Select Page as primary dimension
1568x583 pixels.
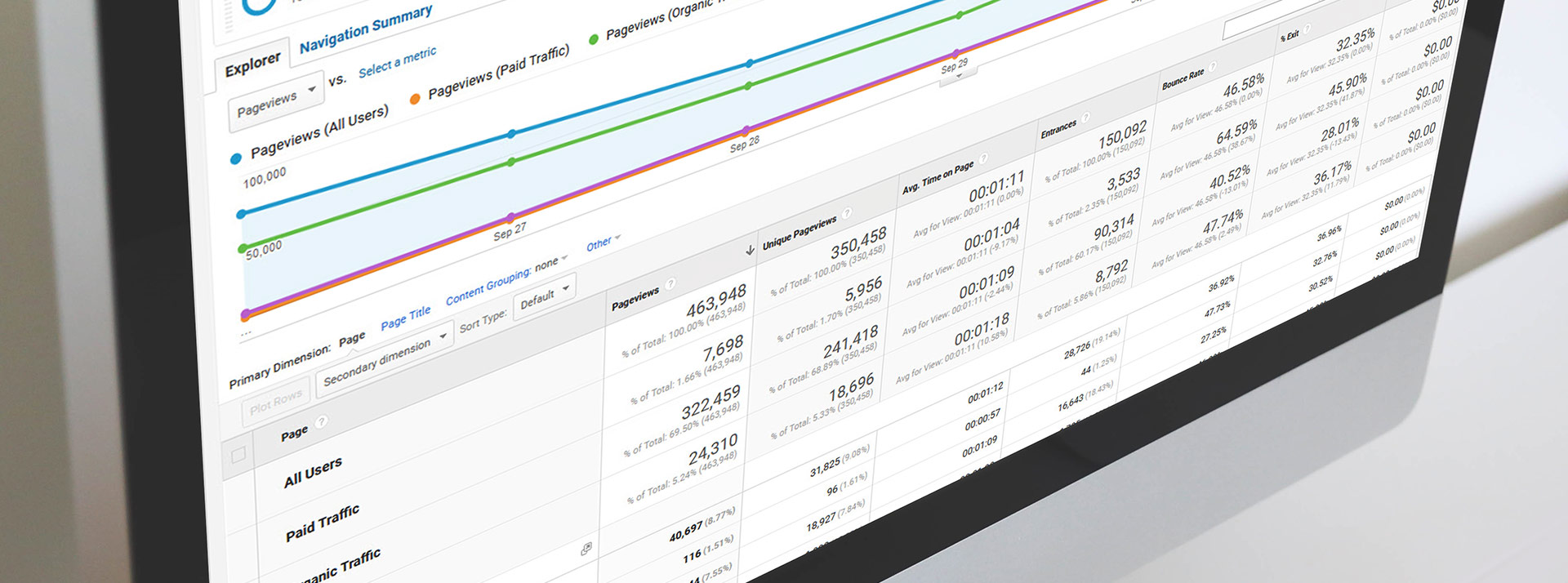[352, 338]
